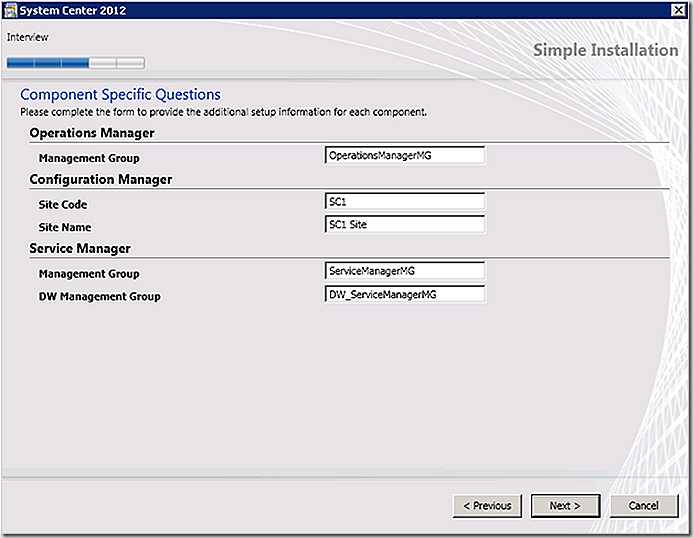
Task: Click the Site Code input field
Action: pyautogui.click(x=405, y=202)
